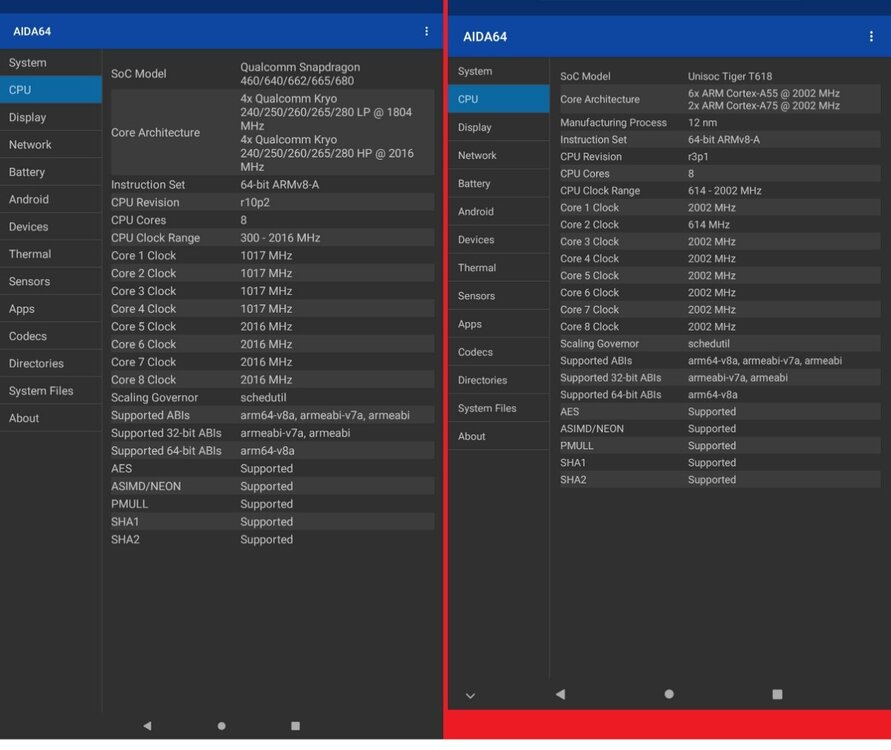Open Battery section in left sidebar
Screen dimensions: 891x750
pos(51,172)
